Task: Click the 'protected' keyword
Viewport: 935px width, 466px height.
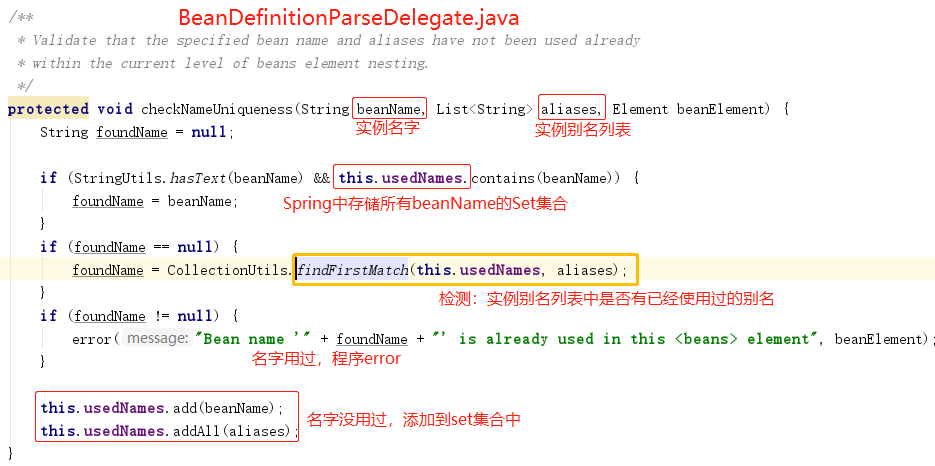Action: [x=48, y=109]
